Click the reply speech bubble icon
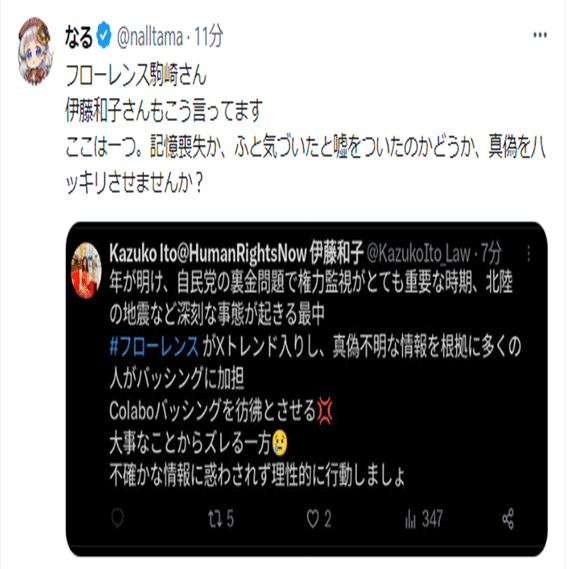This screenshot has width=569, height=569. tap(118, 519)
